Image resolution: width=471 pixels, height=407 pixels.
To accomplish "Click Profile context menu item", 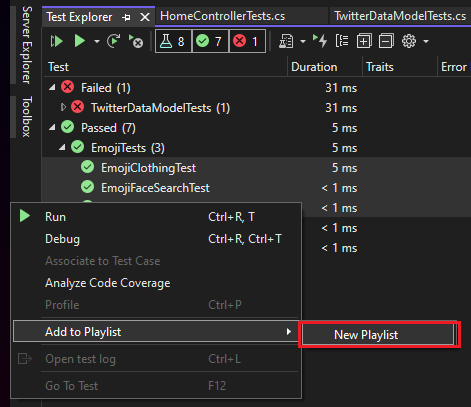I will click(156, 305).
